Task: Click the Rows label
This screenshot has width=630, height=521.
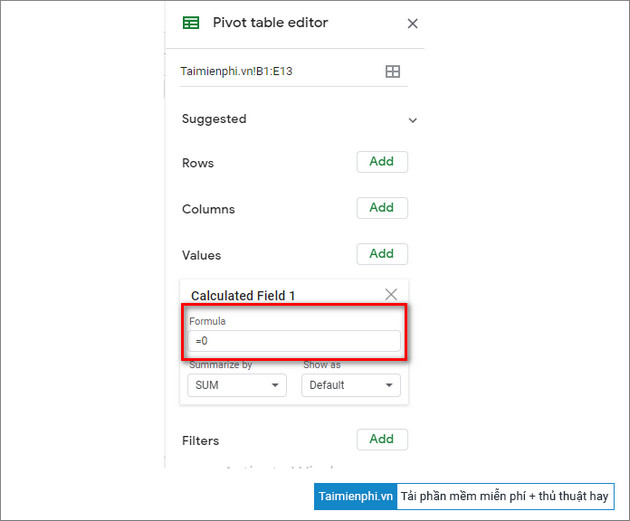Action: click(x=198, y=163)
